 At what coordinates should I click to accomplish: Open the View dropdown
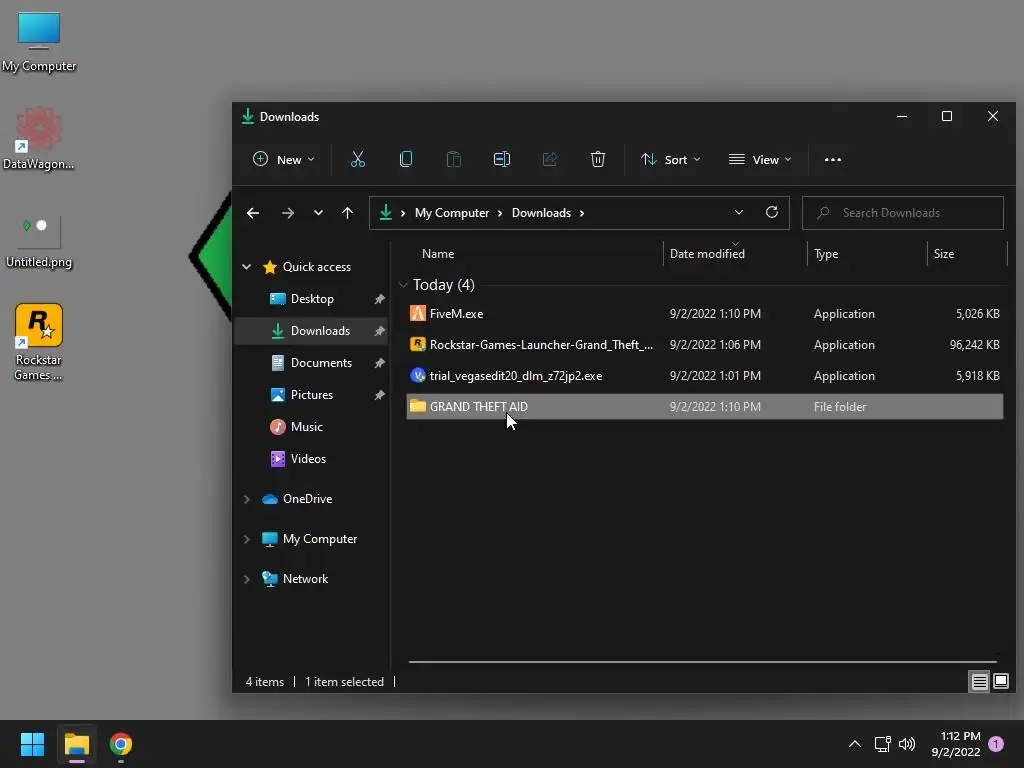coord(760,159)
